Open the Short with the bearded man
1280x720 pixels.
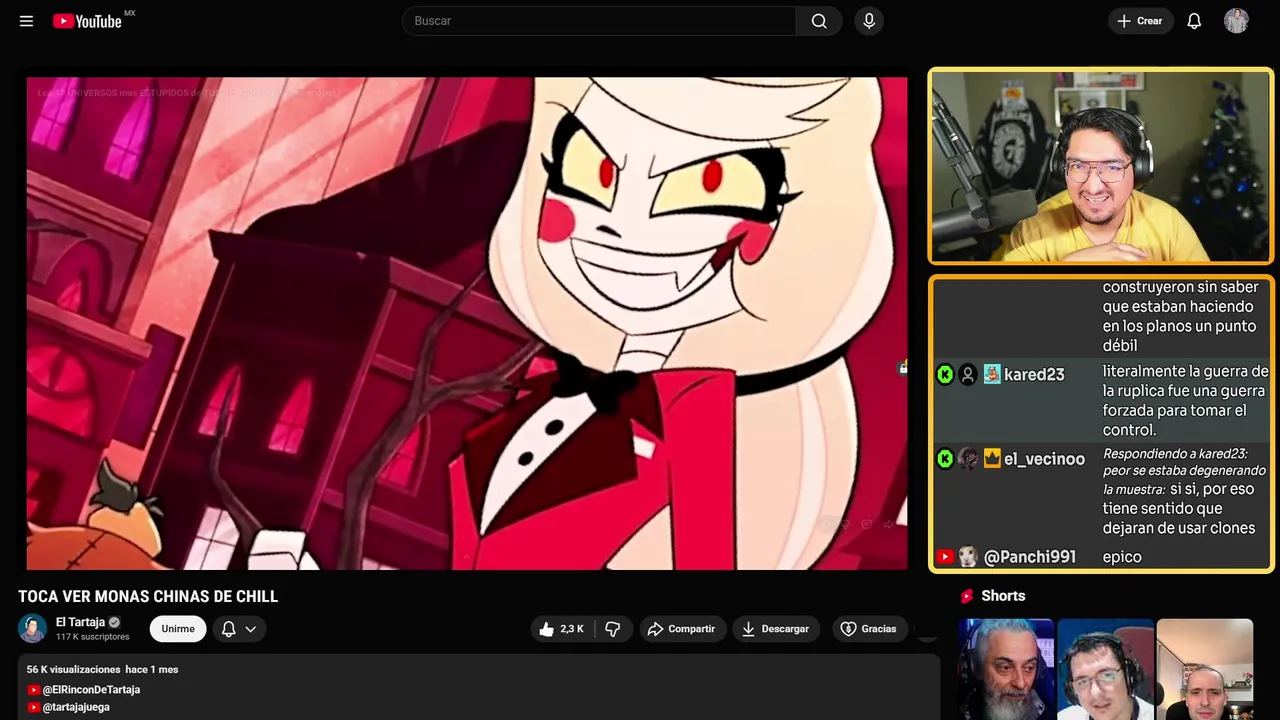[x=1006, y=669]
